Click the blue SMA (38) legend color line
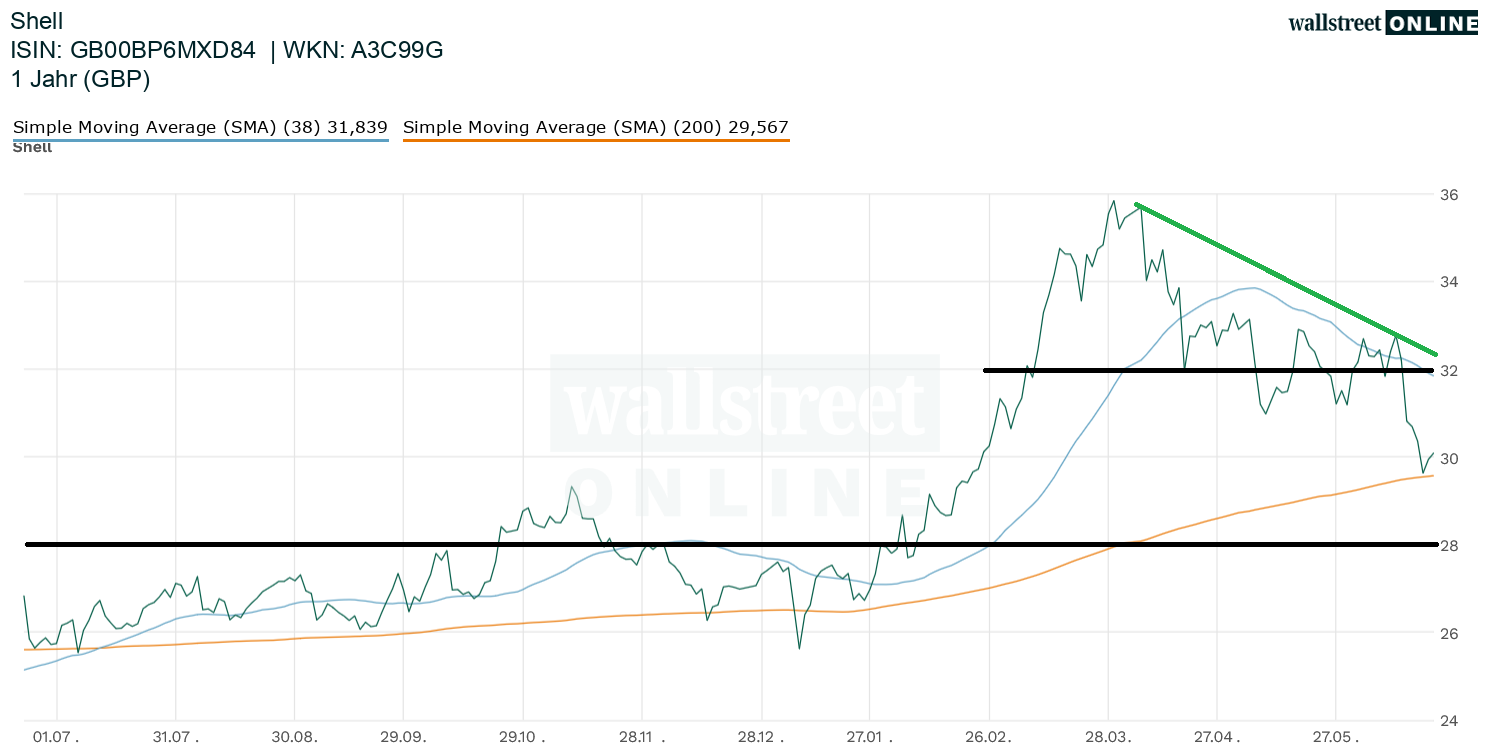The height and width of the screenshot is (745, 1490). [x=200, y=140]
